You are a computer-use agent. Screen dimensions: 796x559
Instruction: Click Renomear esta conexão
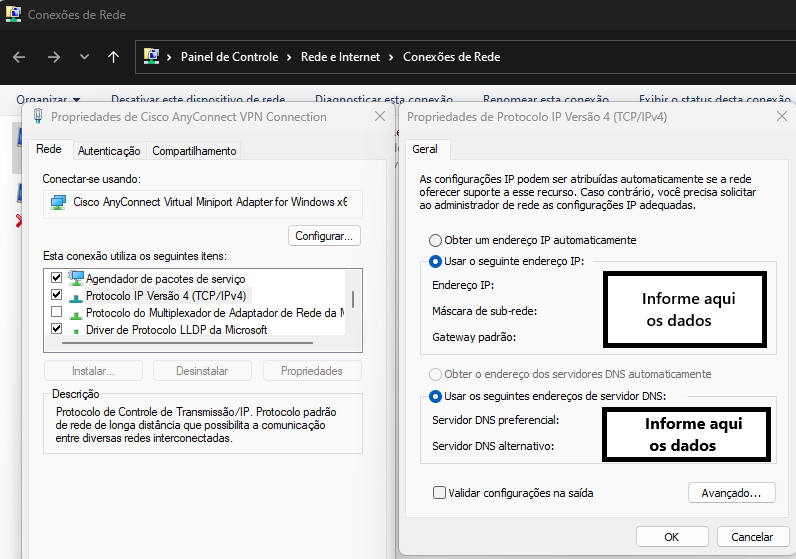[x=546, y=99]
